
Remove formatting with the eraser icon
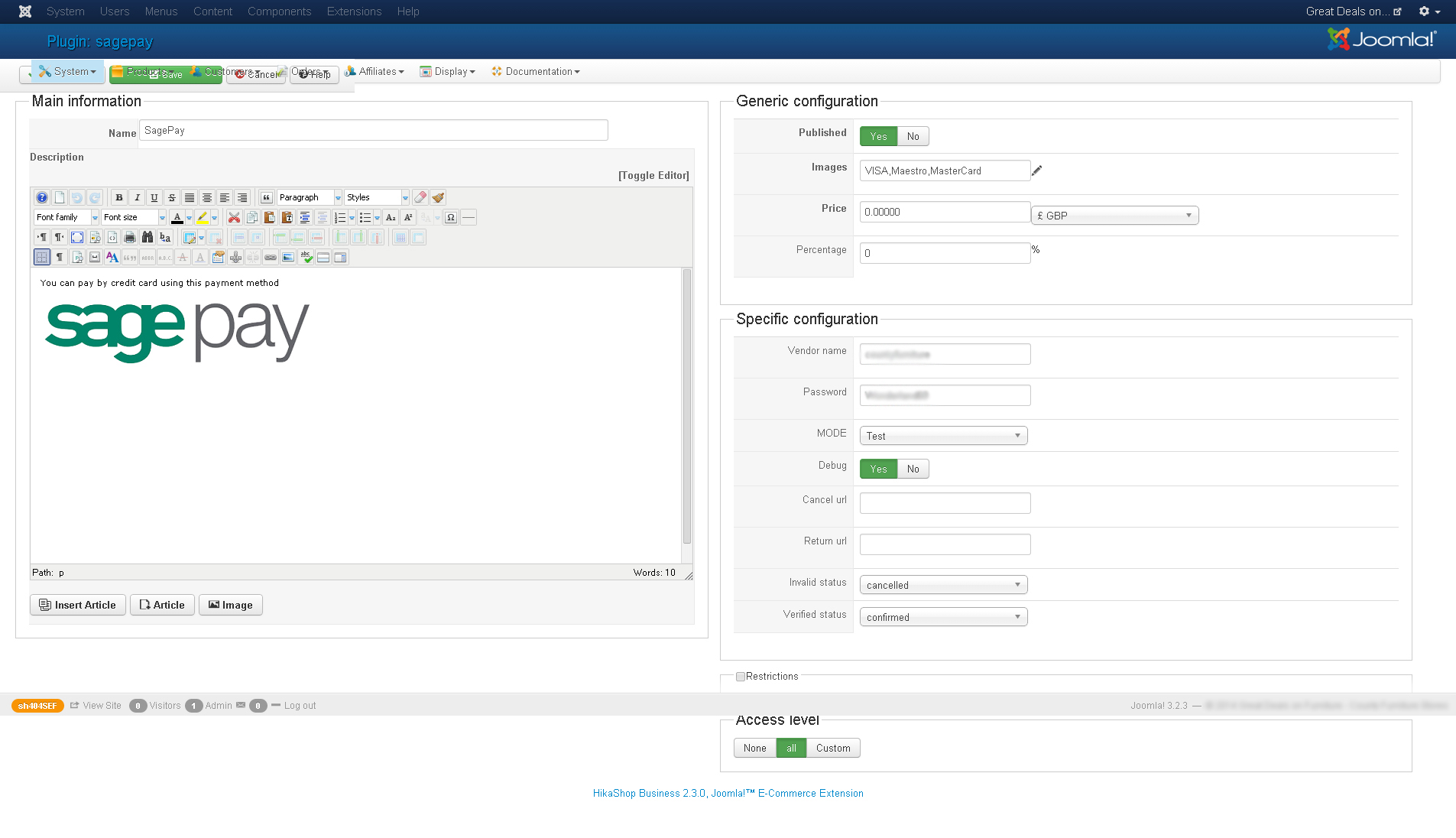point(420,197)
